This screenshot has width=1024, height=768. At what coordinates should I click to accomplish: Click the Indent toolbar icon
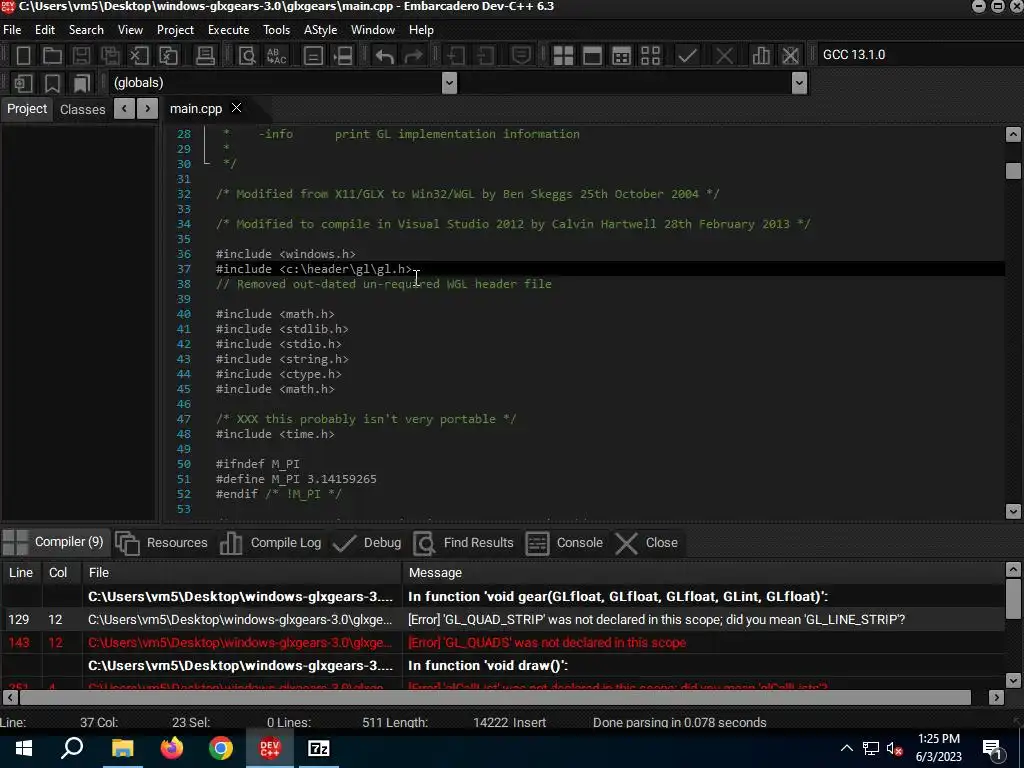pyautogui.click(x=456, y=56)
